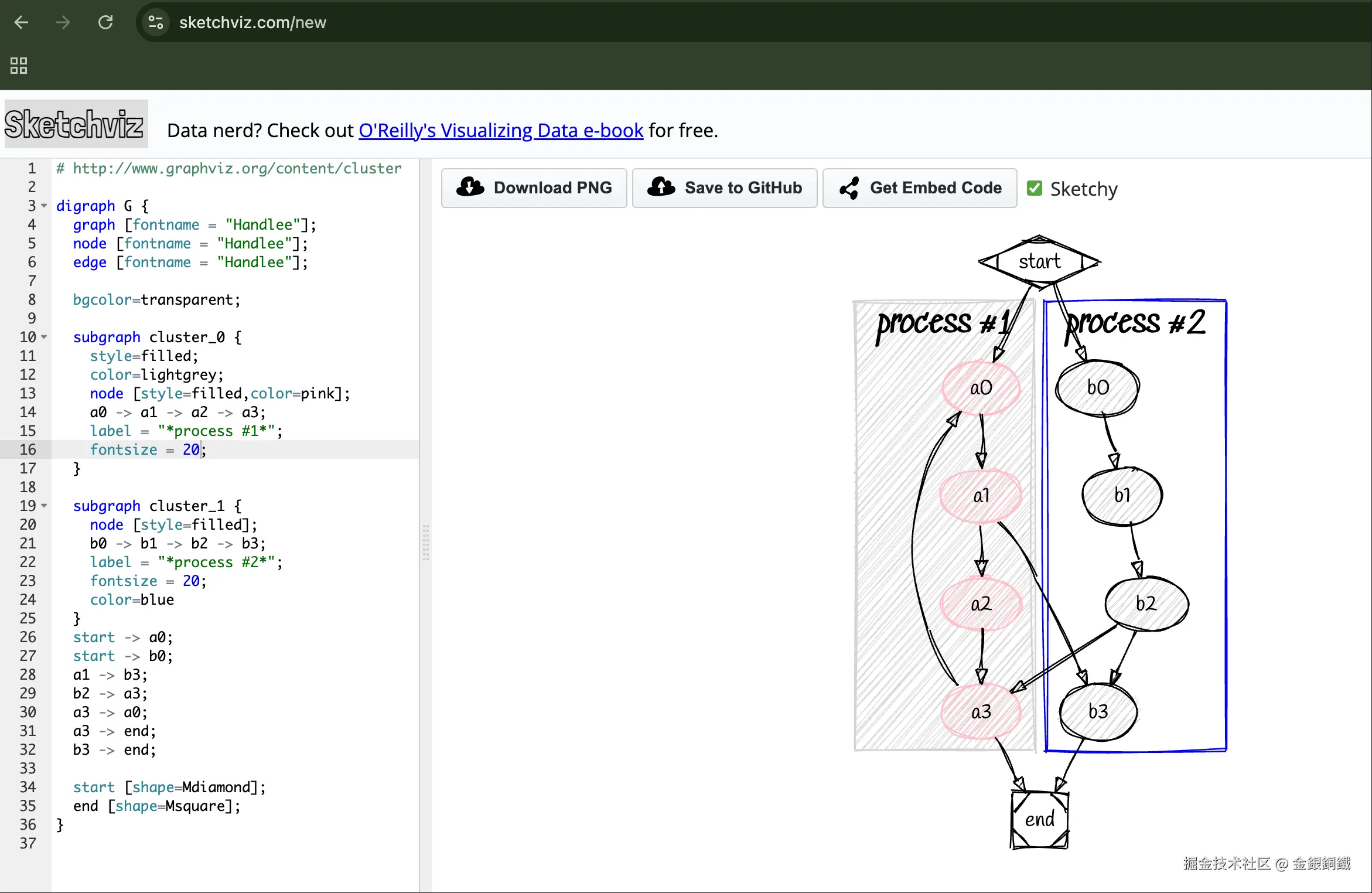Click the editor/preview pane splitter handle
The width and height of the screenshot is (1372, 893).
426,543
